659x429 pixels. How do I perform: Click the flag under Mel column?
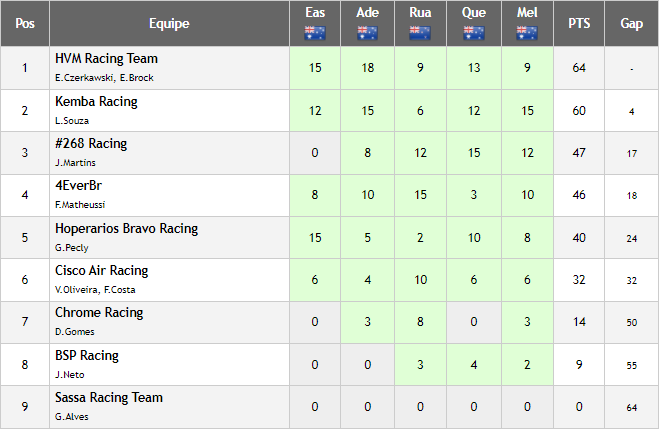click(527, 33)
